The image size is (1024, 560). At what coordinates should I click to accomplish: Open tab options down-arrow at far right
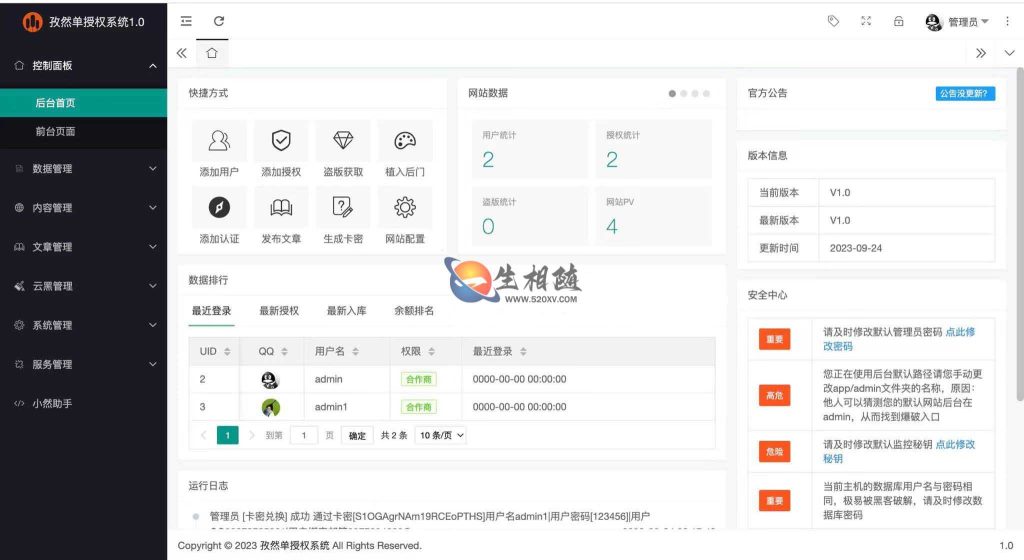coord(1009,53)
